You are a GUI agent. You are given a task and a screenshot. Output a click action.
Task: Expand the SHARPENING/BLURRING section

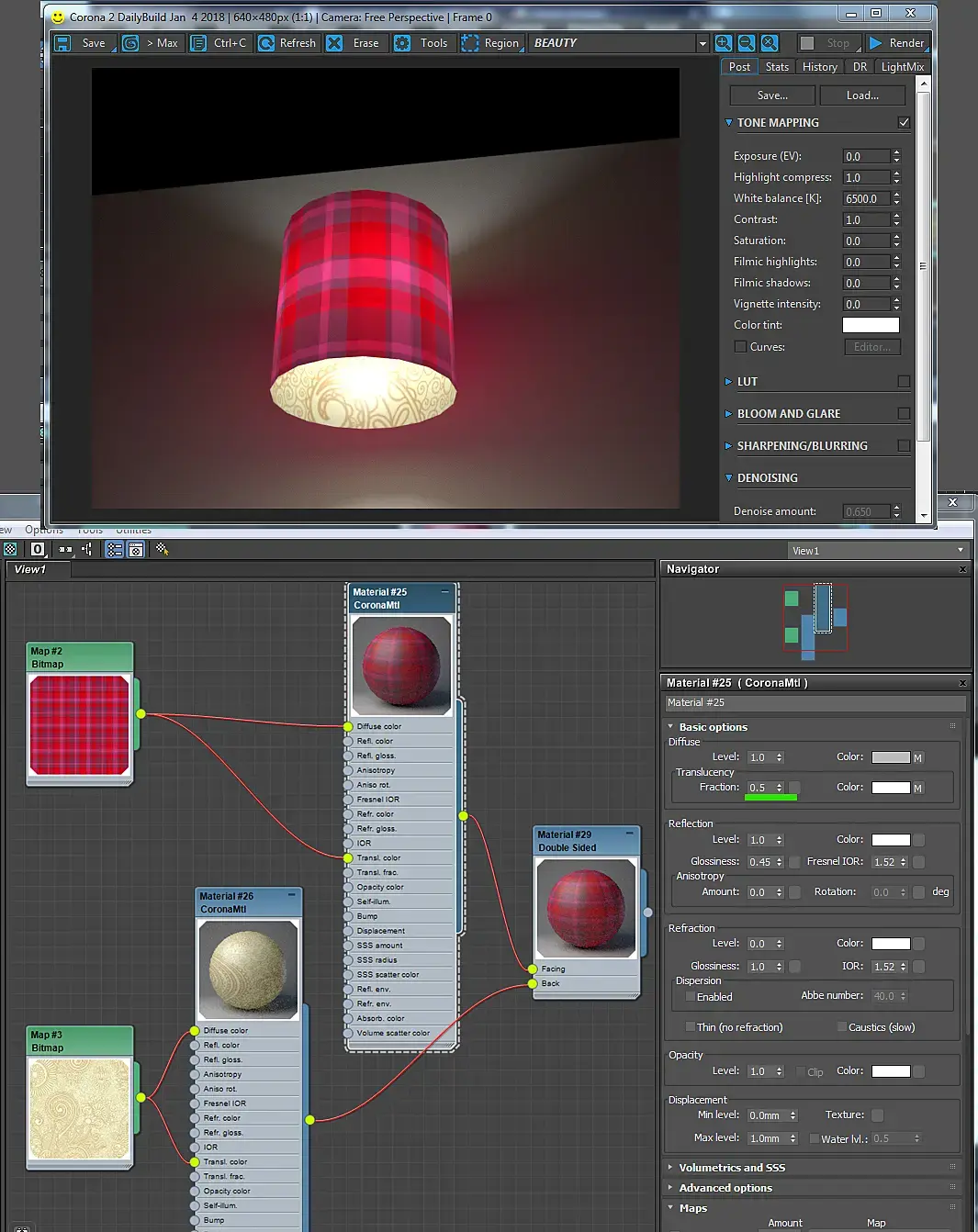coord(729,445)
